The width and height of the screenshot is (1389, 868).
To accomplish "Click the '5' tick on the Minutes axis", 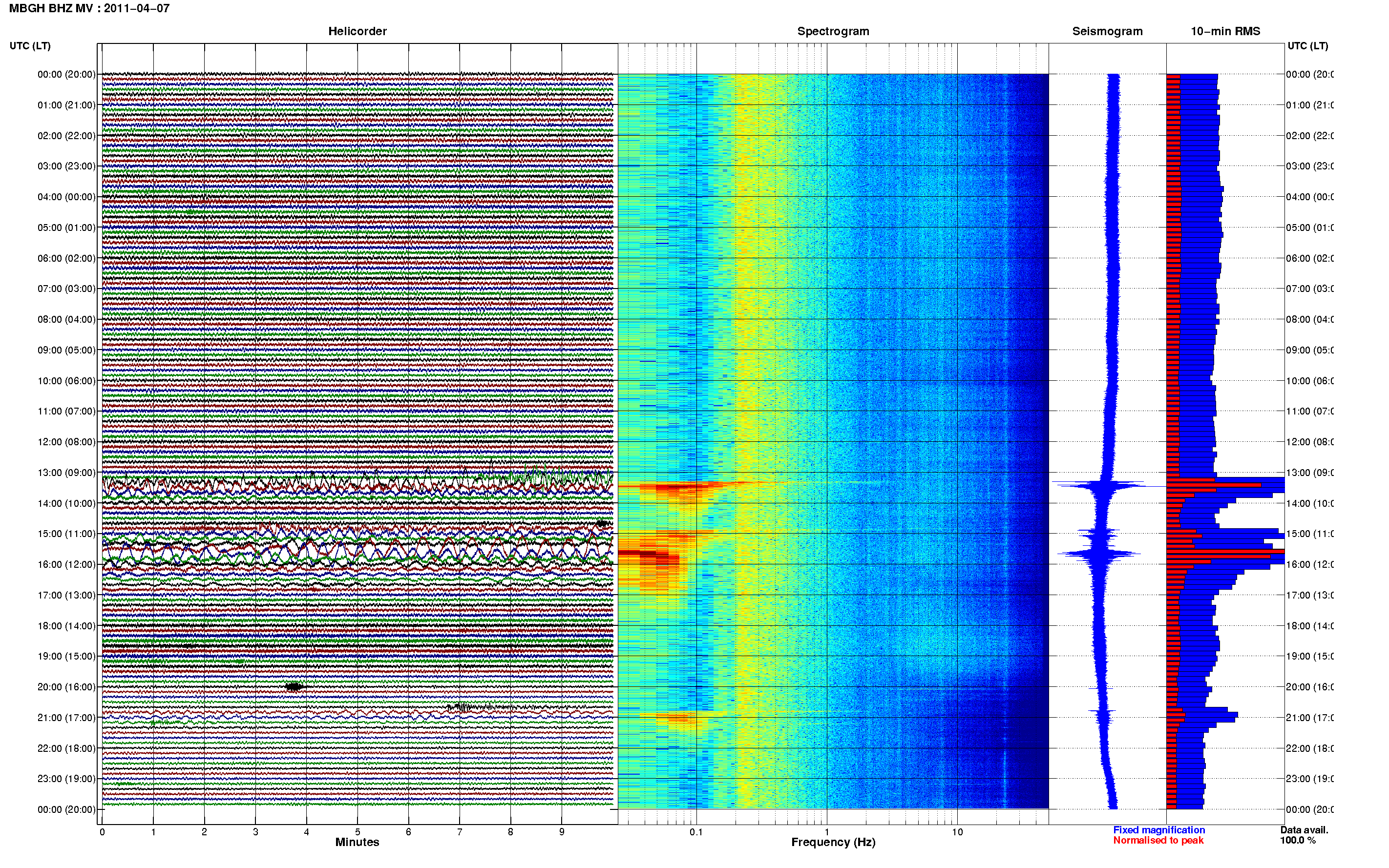I will click(x=357, y=832).
